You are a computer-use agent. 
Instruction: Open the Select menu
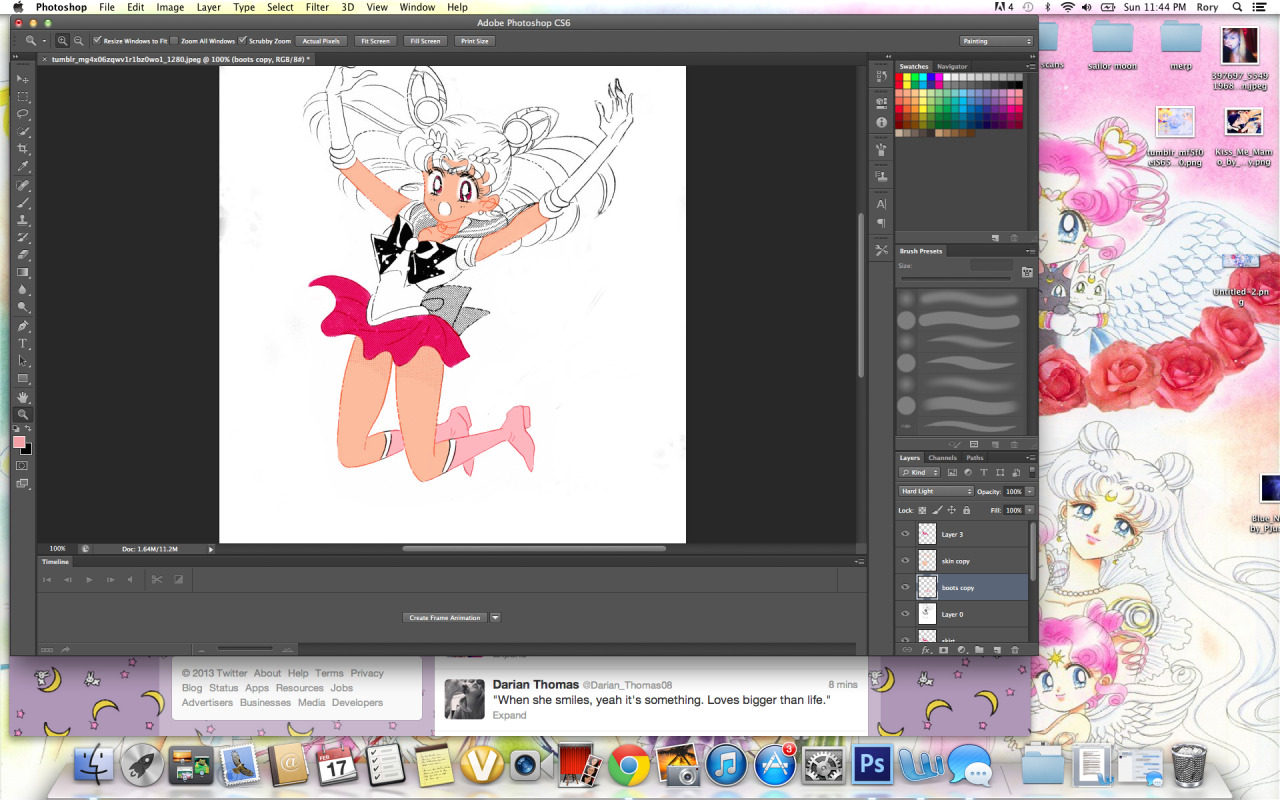(x=280, y=7)
